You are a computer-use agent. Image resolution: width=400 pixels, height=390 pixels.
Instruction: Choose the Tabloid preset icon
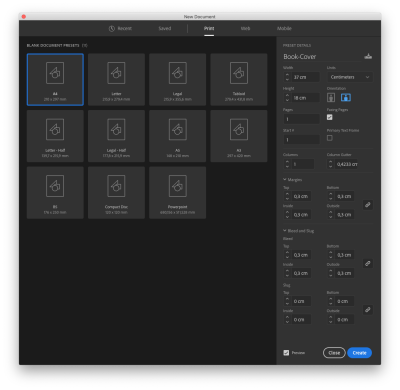coord(239,73)
